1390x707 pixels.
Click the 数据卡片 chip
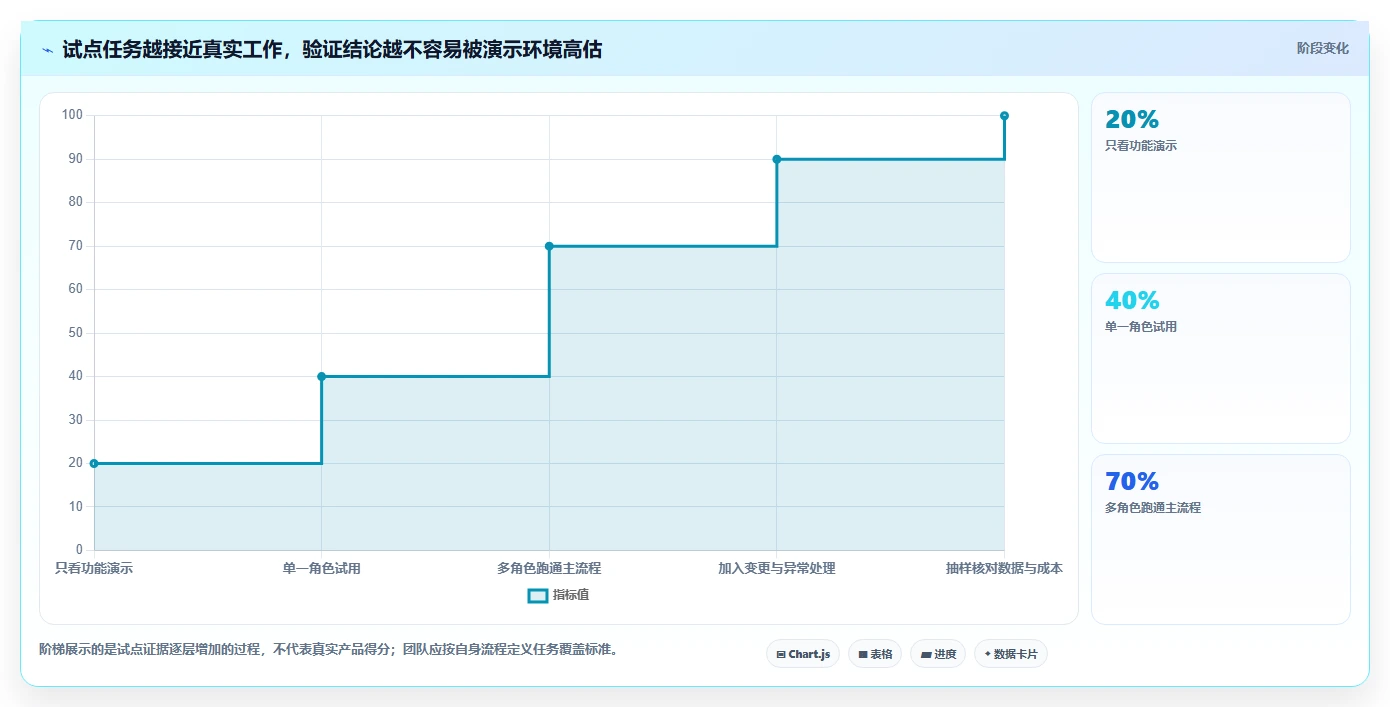coord(1011,654)
